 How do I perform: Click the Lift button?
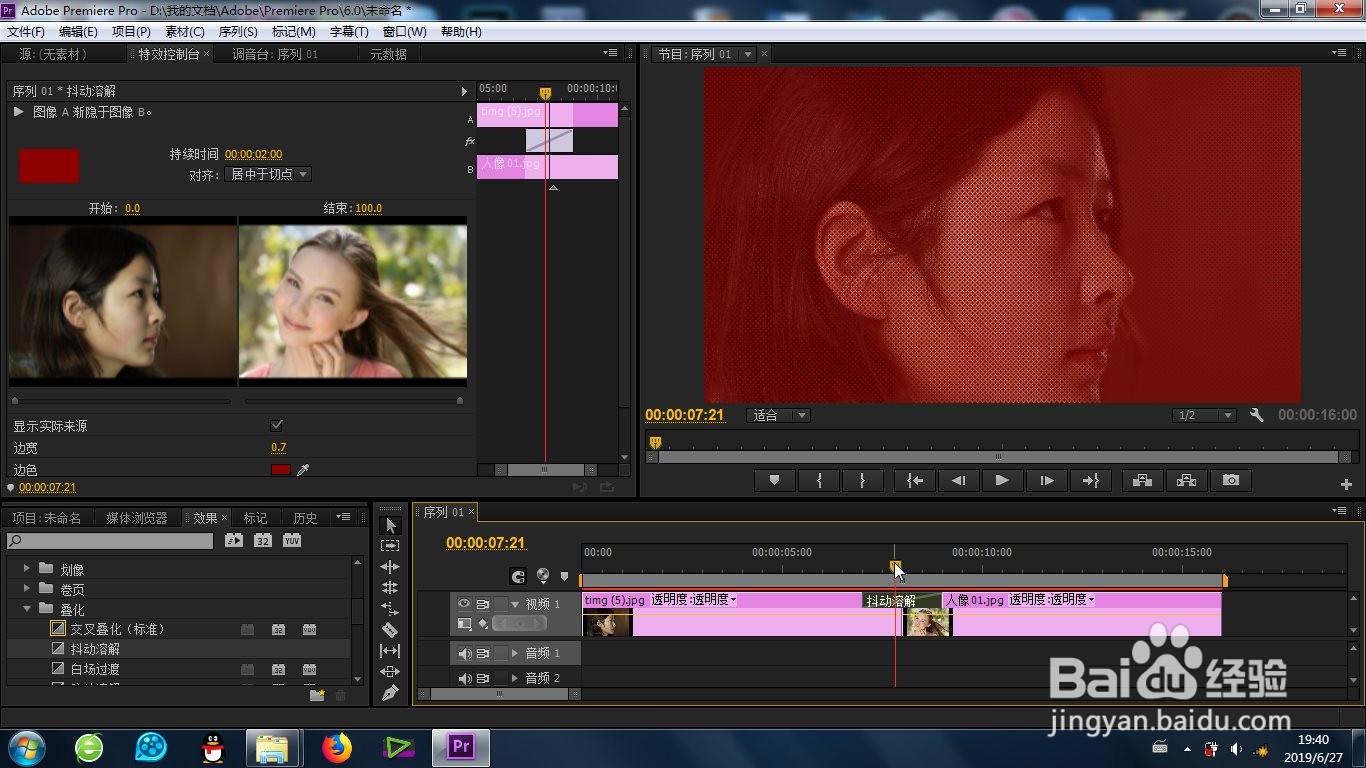pos(1142,481)
